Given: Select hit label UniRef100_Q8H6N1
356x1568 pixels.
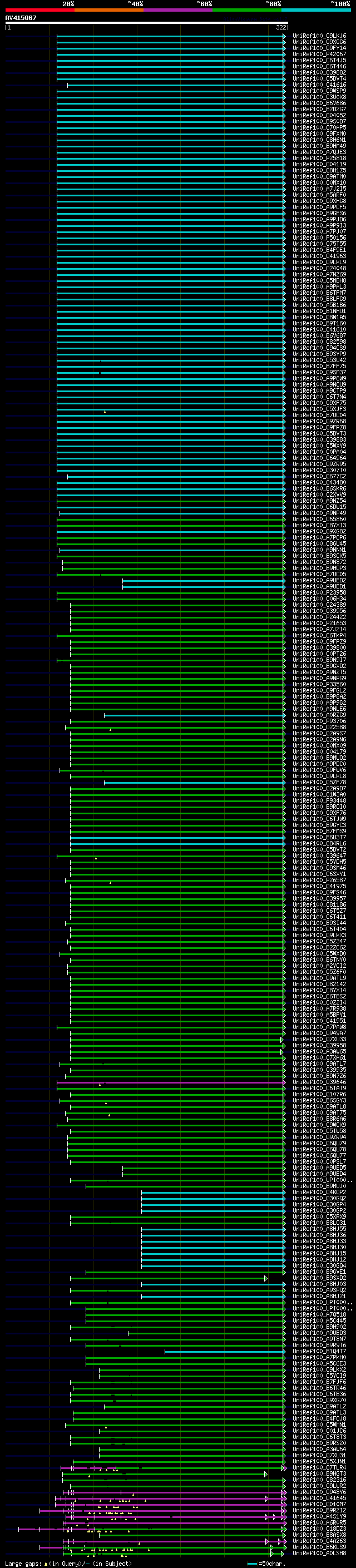Looking at the screenshot, I should pyautogui.click(x=319, y=140).
